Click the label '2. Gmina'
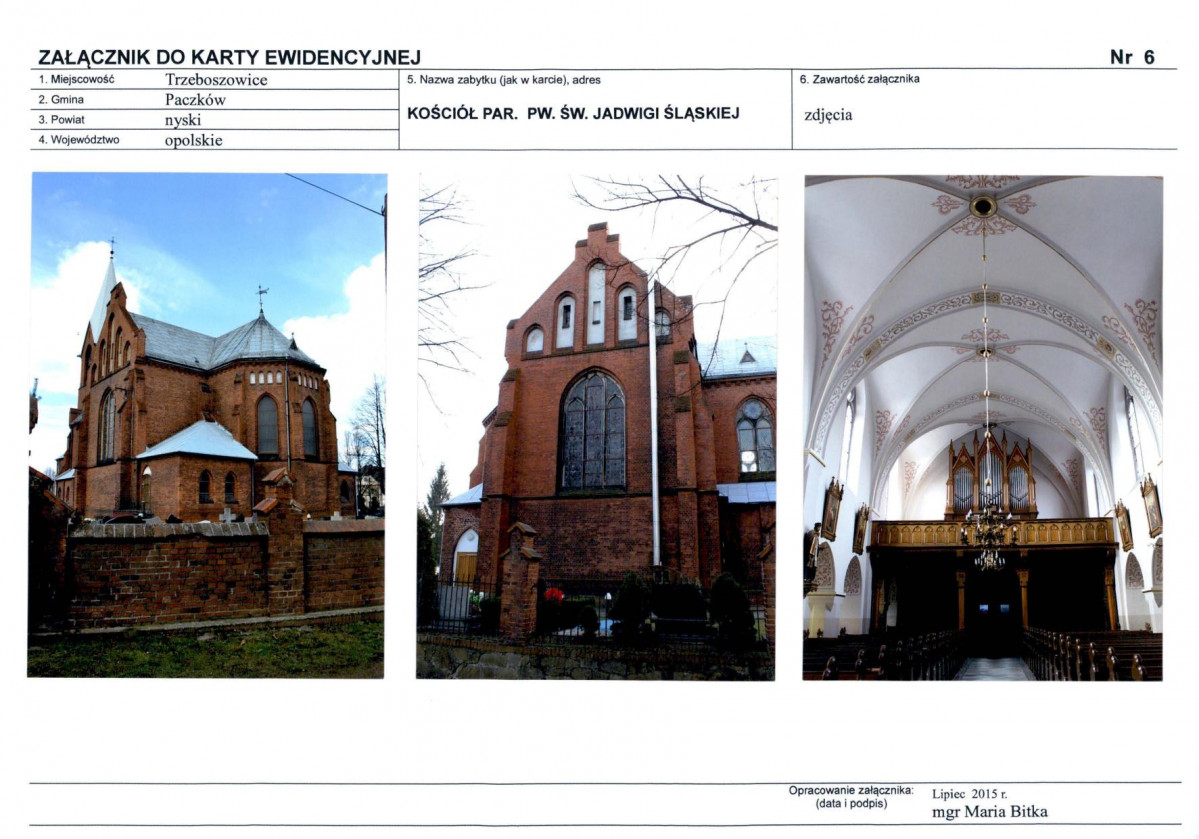Viewport: 1199px width, 839px height. [61, 99]
